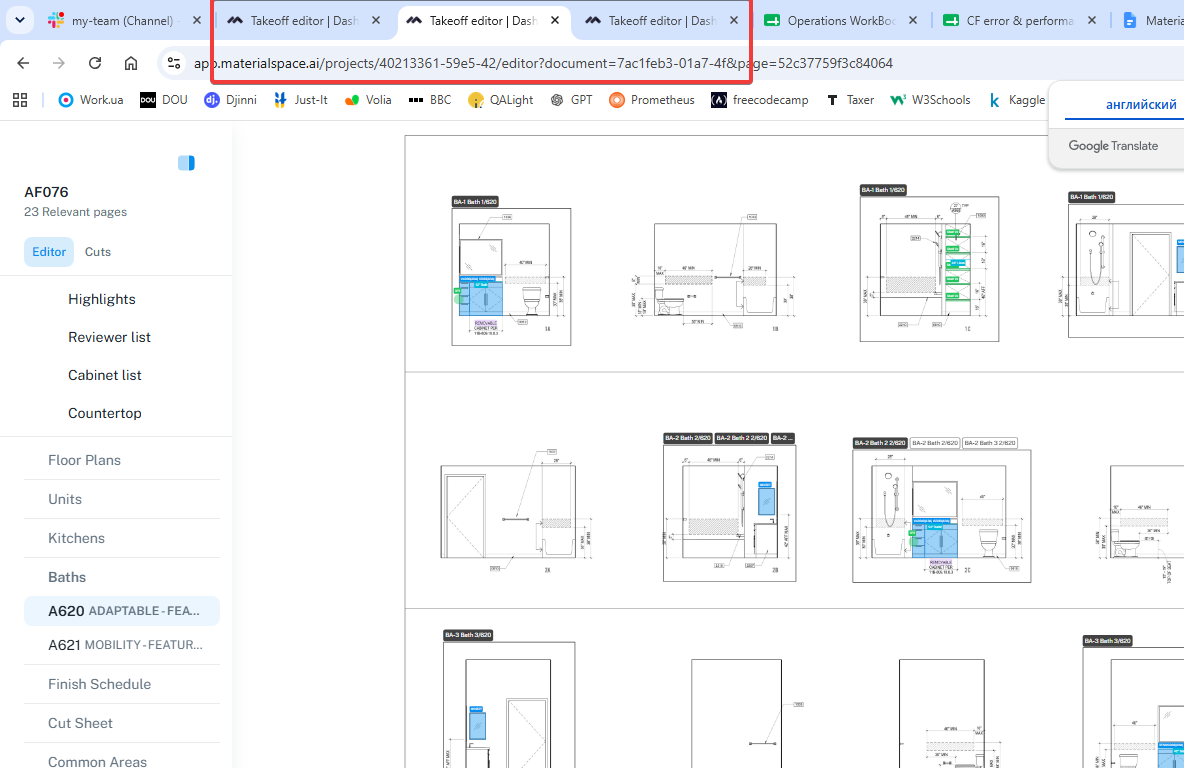This screenshot has height=768, width=1184.
Task: Open the GPT bookmark
Action: (572, 100)
